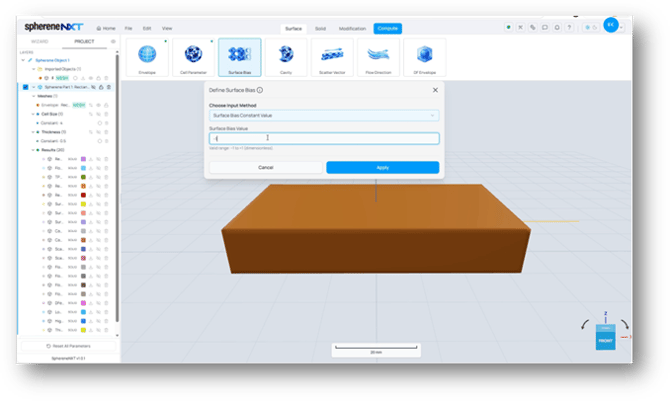The image size is (670, 401).
Task: Delete the first result in Results list
Action: coord(106,159)
